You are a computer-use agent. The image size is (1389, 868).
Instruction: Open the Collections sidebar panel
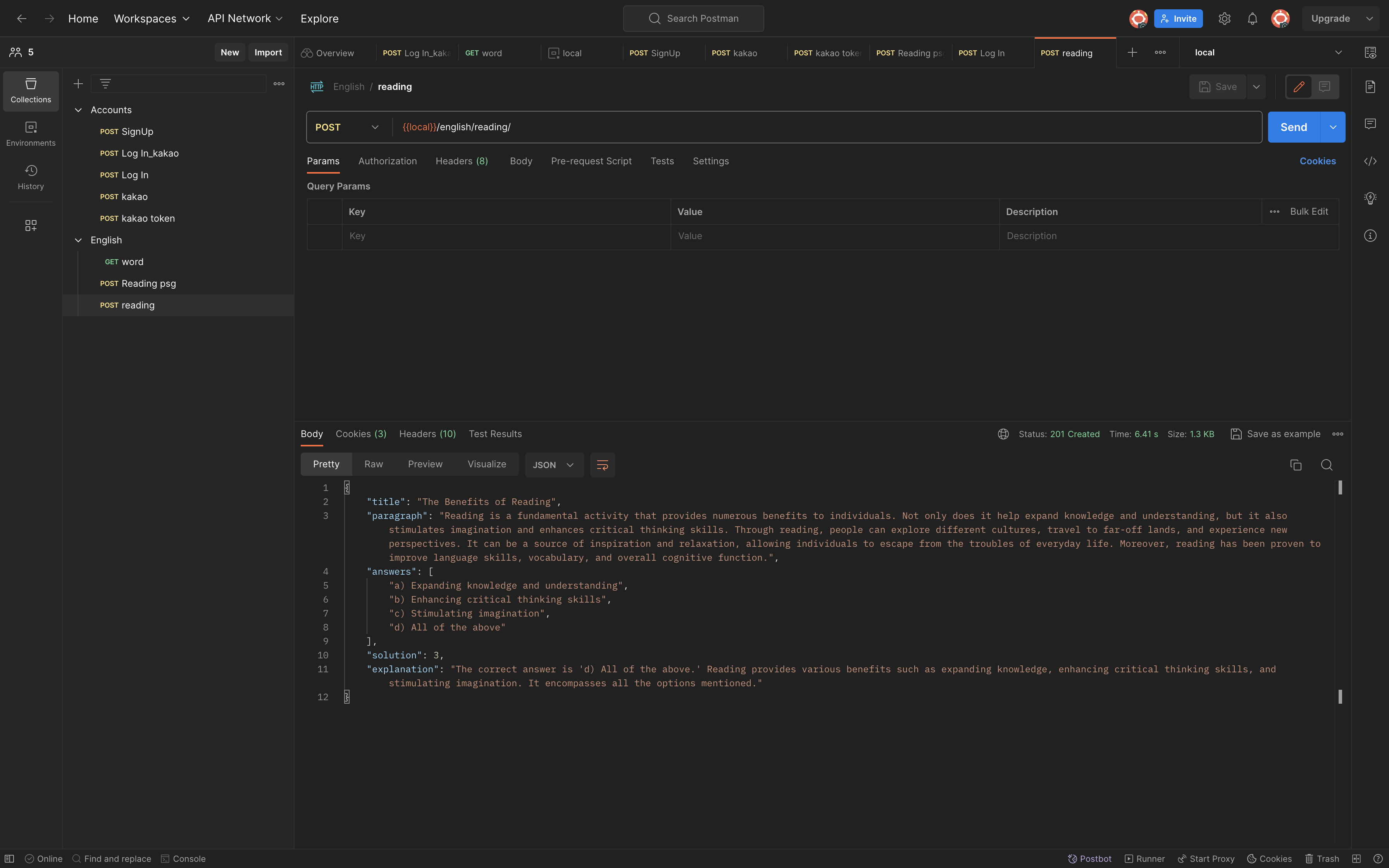[x=31, y=91]
